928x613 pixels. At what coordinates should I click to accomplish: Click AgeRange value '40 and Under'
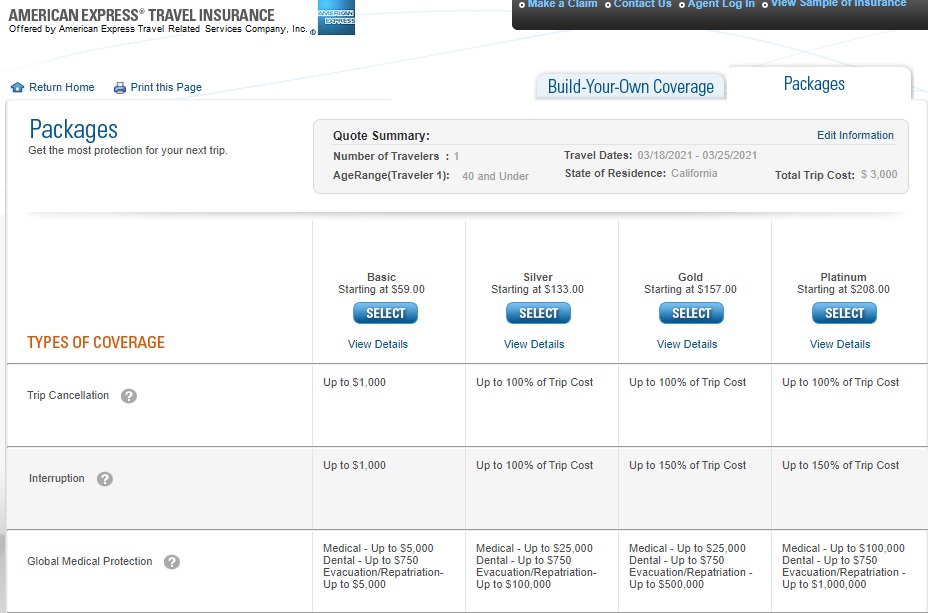click(495, 176)
